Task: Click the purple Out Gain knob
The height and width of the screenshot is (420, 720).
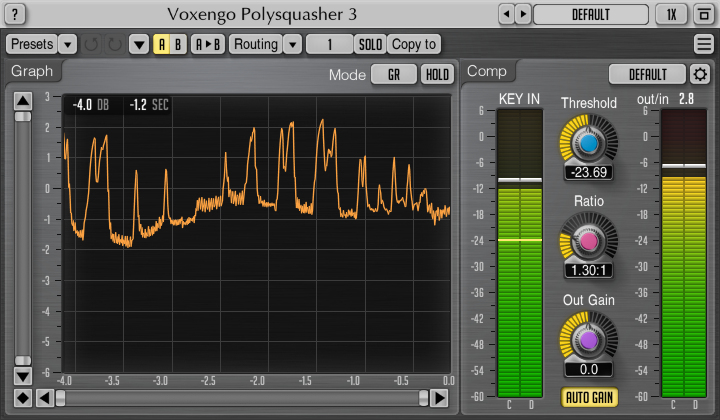Action: click(589, 340)
